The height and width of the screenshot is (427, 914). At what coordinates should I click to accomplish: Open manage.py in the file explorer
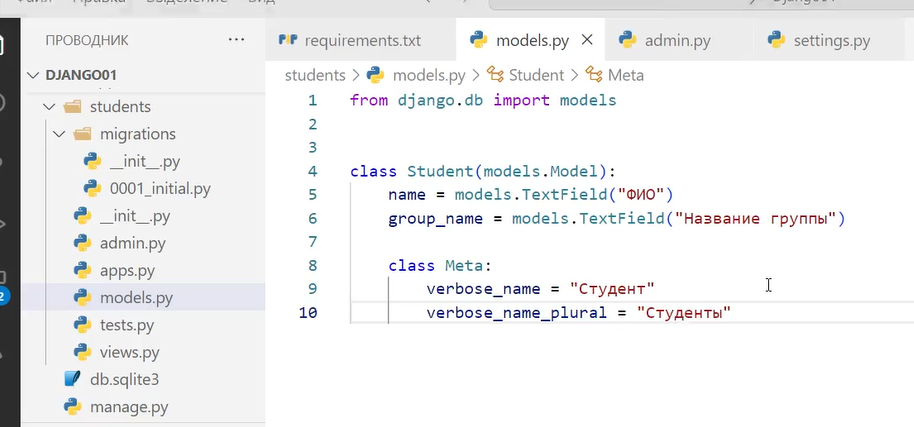pos(129,407)
